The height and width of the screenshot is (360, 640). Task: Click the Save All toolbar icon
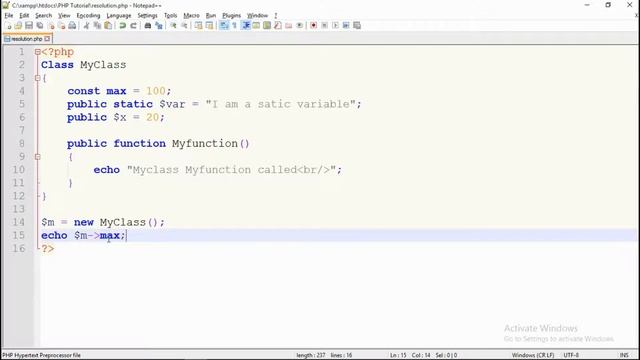[x=40, y=25]
